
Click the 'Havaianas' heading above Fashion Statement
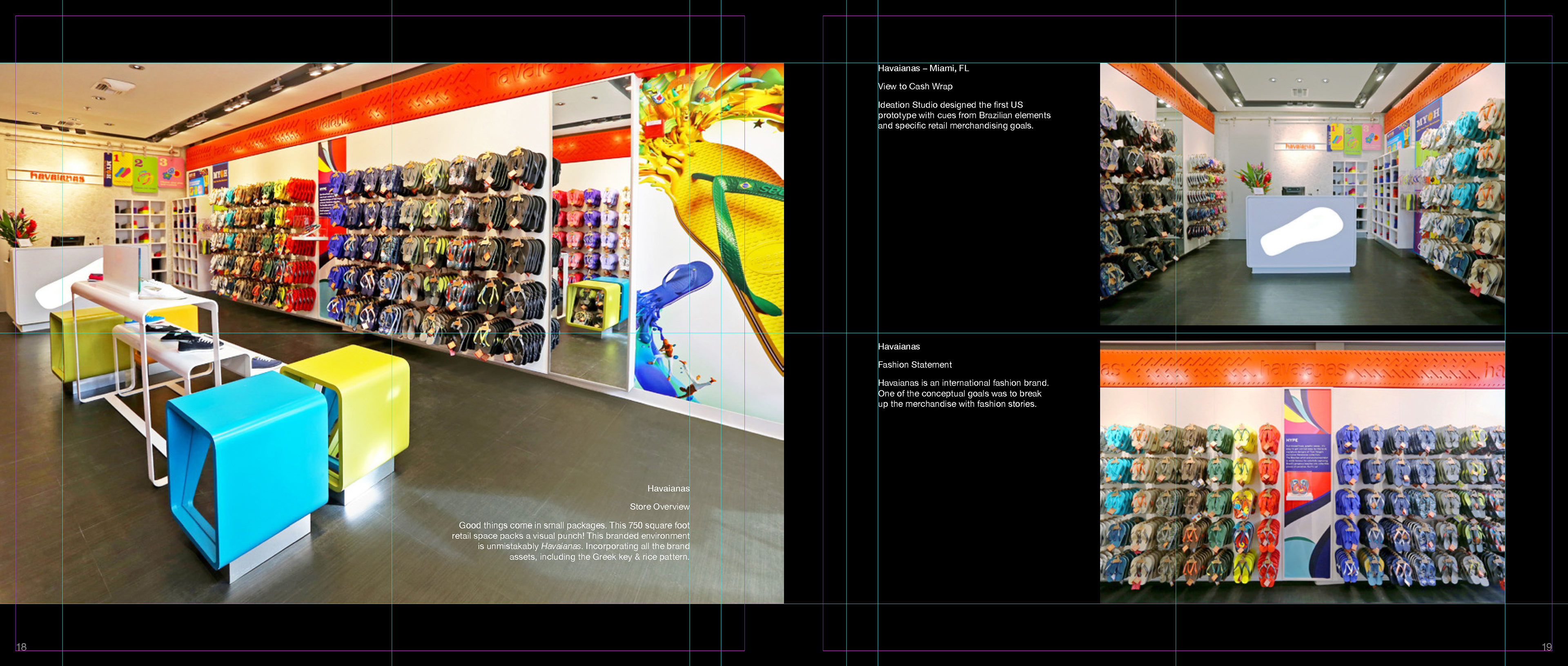tap(899, 347)
